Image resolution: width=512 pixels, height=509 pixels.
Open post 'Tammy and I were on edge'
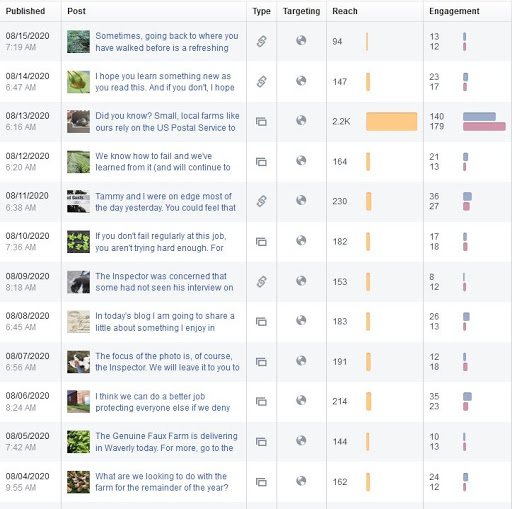(x=166, y=202)
